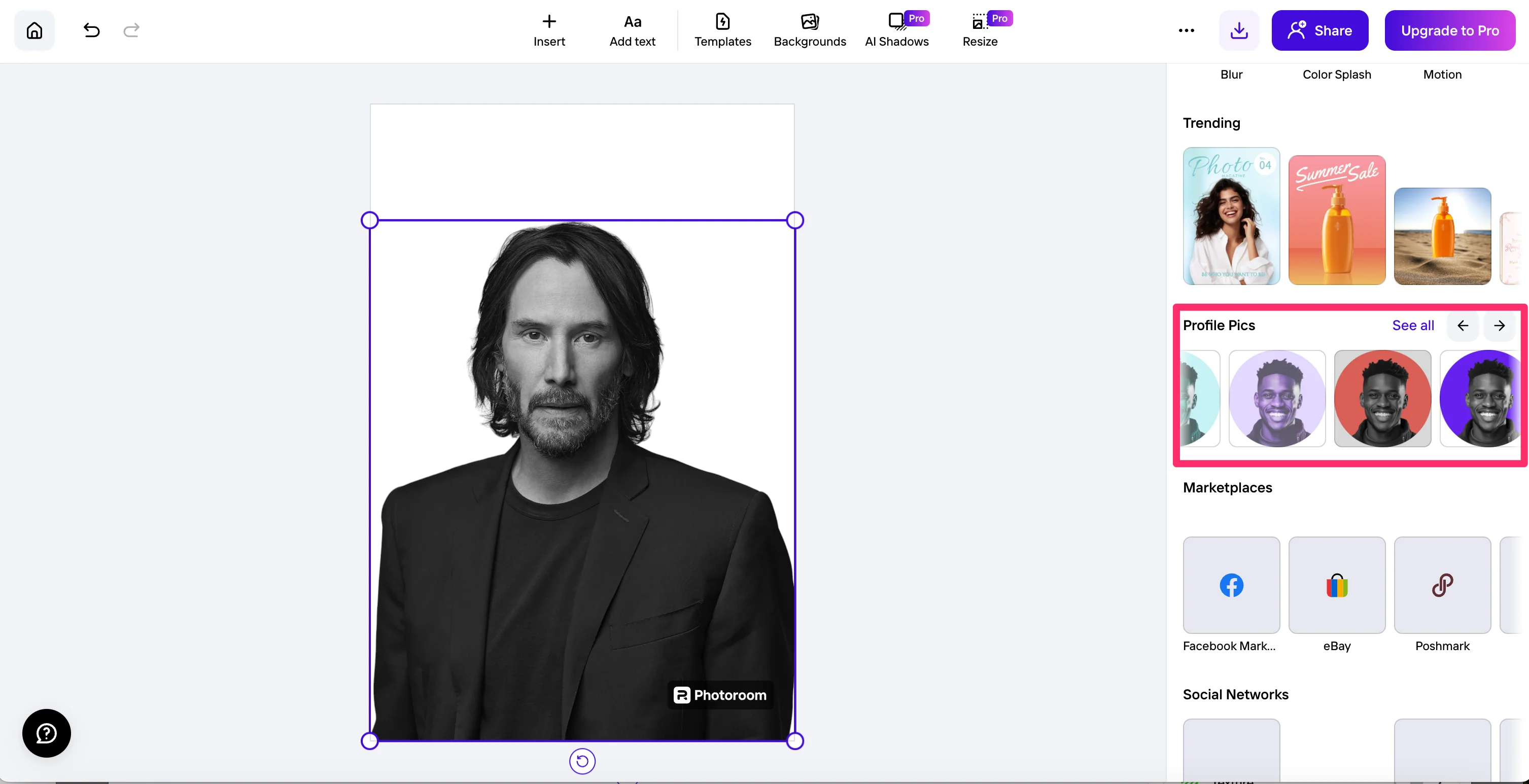Click the rotate handle below the image
This screenshot has width=1529, height=784.
click(x=582, y=762)
